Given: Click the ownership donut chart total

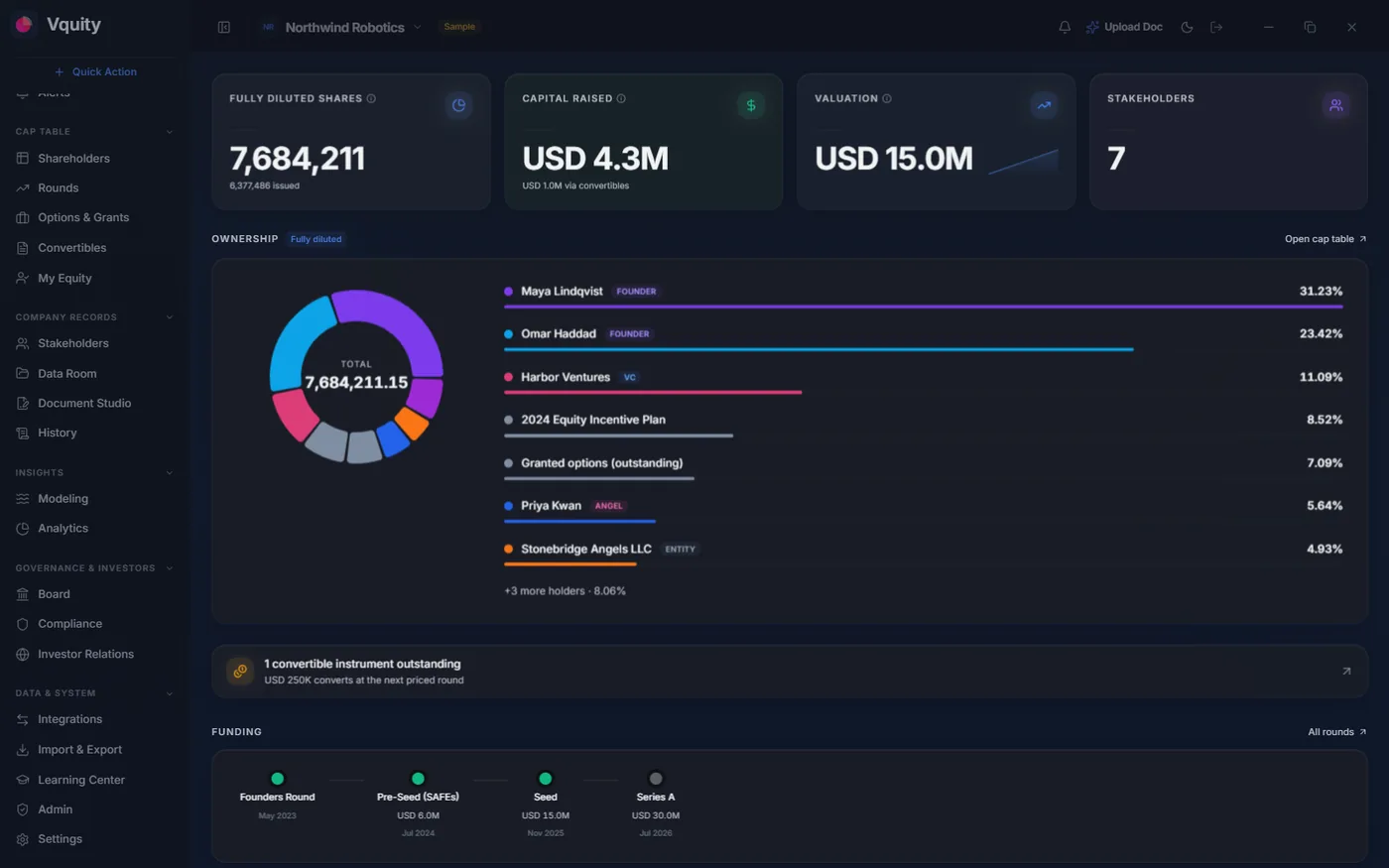Looking at the screenshot, I should pos(356,376).
